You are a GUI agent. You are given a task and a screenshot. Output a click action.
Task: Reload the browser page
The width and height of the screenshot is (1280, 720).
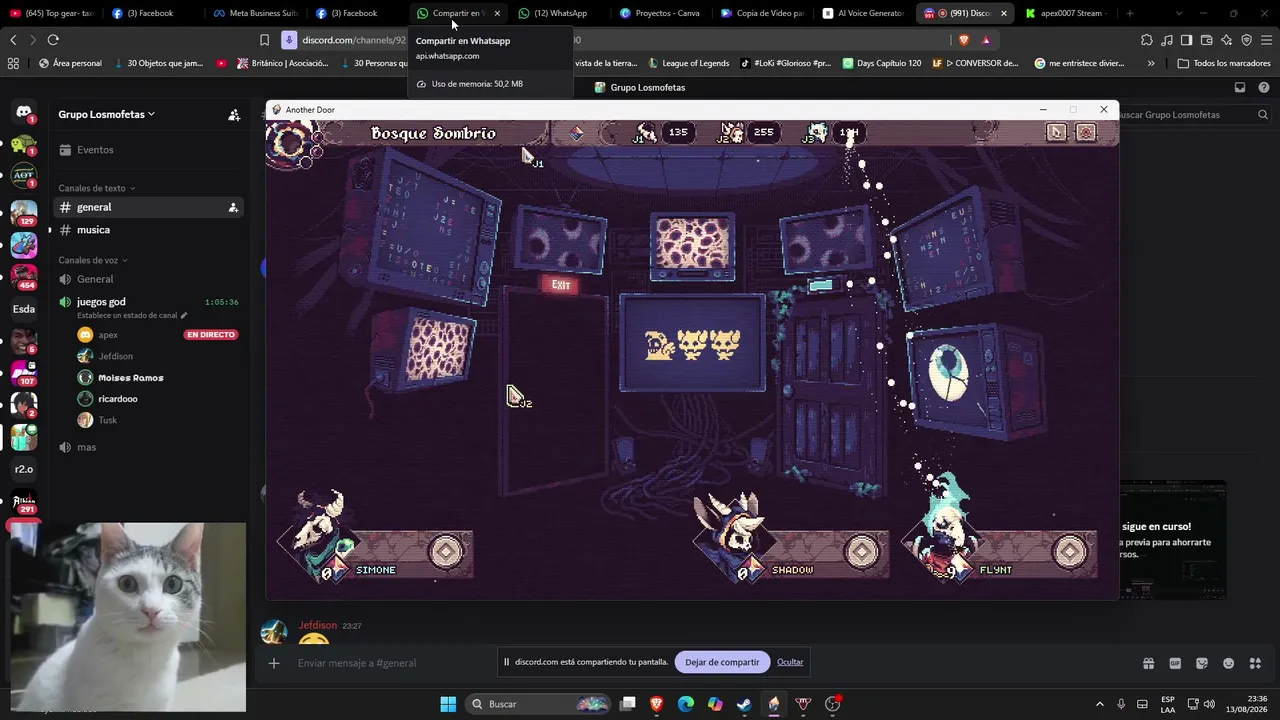click(x=53, y=40)
